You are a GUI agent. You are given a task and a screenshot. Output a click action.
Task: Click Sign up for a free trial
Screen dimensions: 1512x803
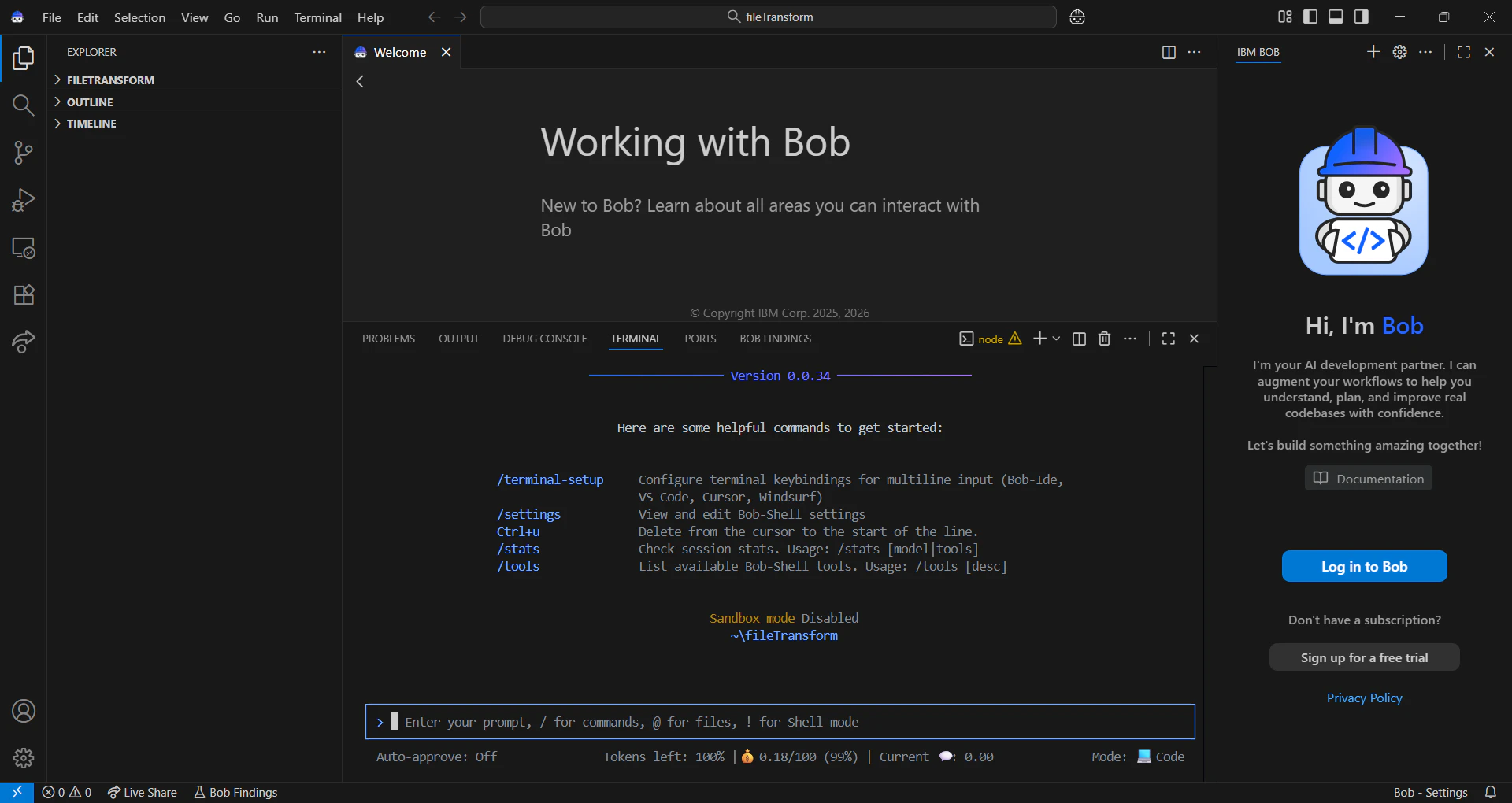point(1364,657)
